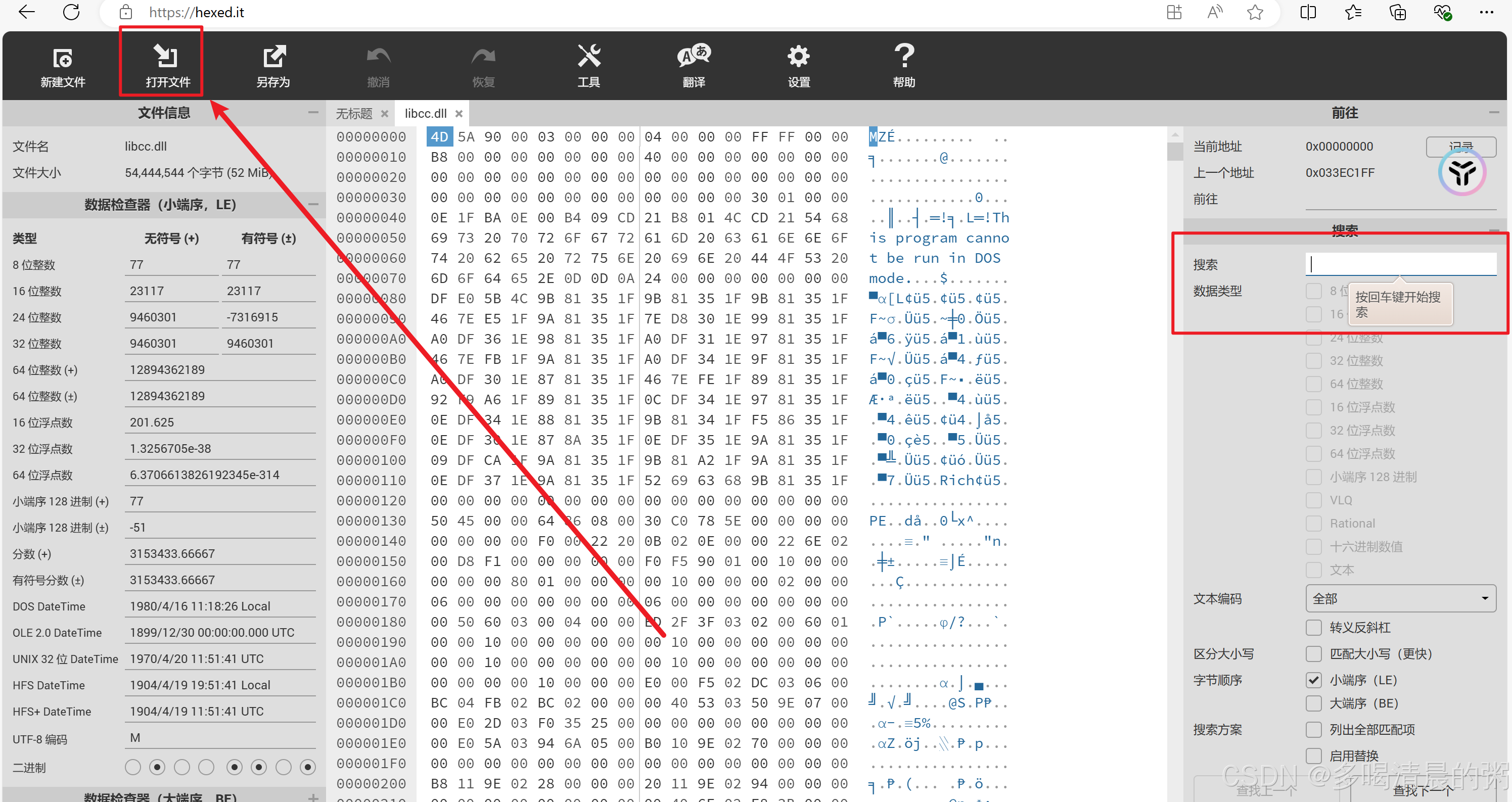This screenshot has height=802, width=1512.
Task: Switch to the 无标题 tab
Action: [x=354, y=113]
